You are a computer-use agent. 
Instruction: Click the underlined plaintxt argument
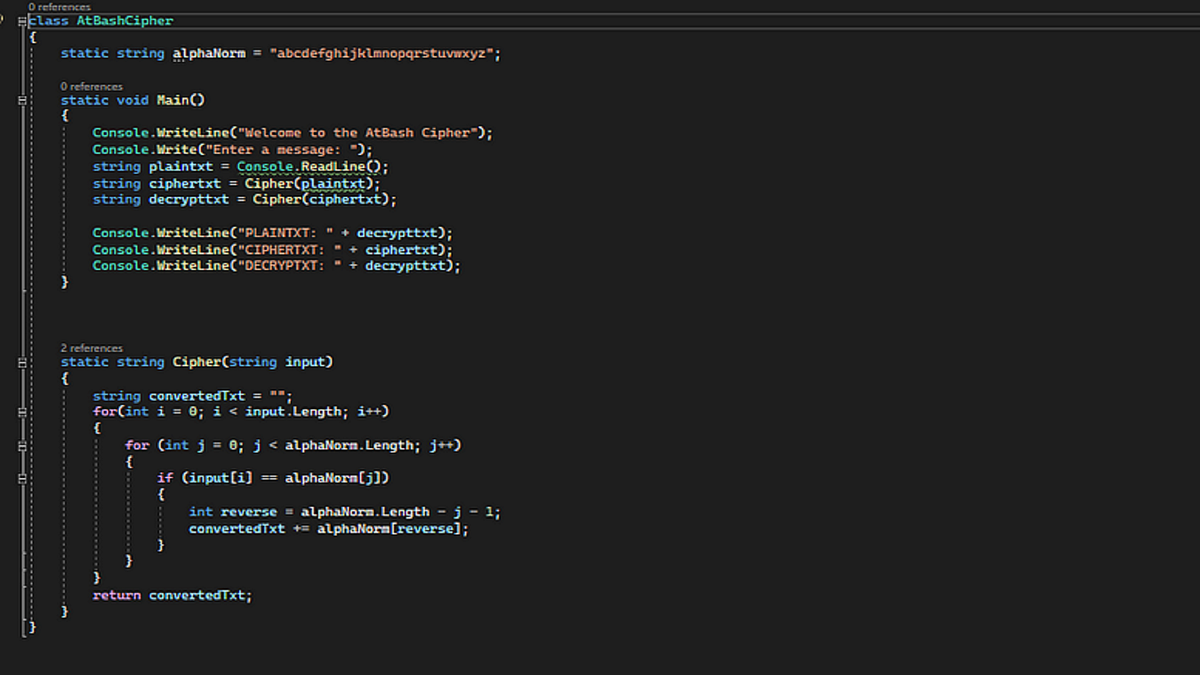[333, 183]
